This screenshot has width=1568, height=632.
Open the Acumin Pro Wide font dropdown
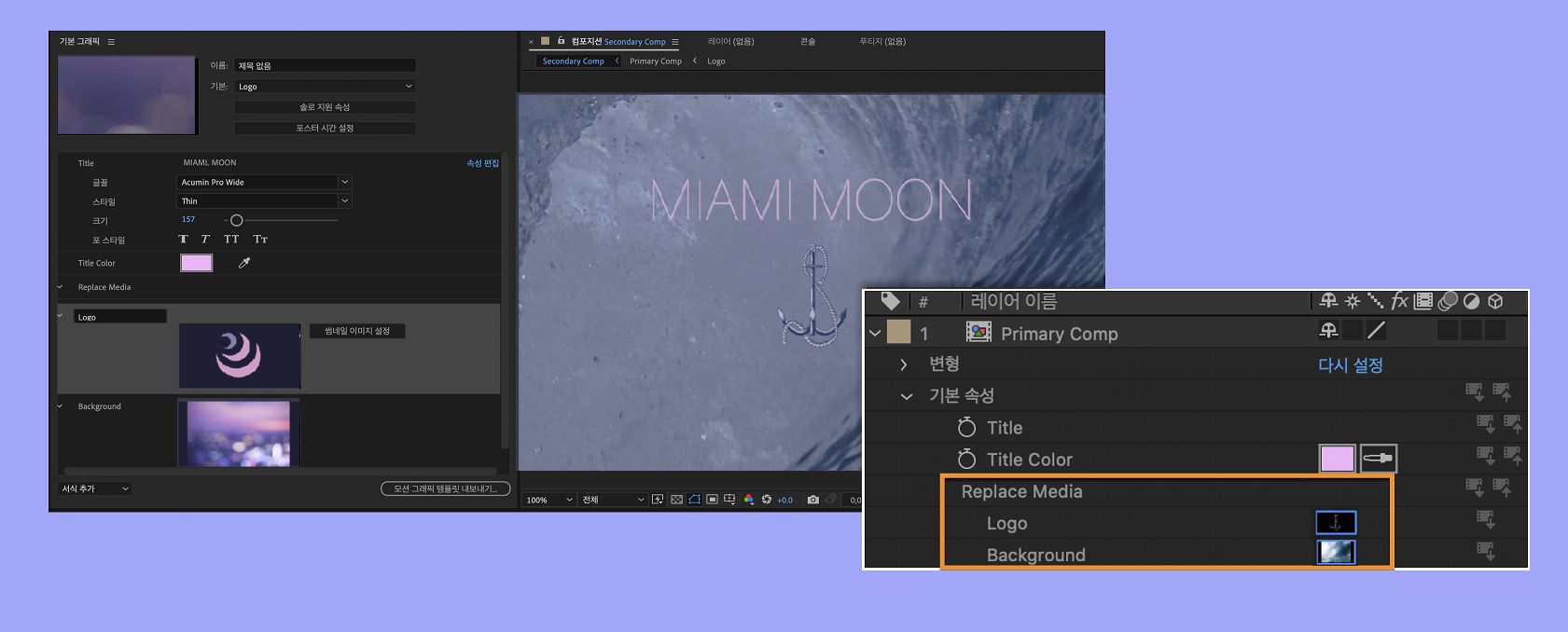pos(264,182)
